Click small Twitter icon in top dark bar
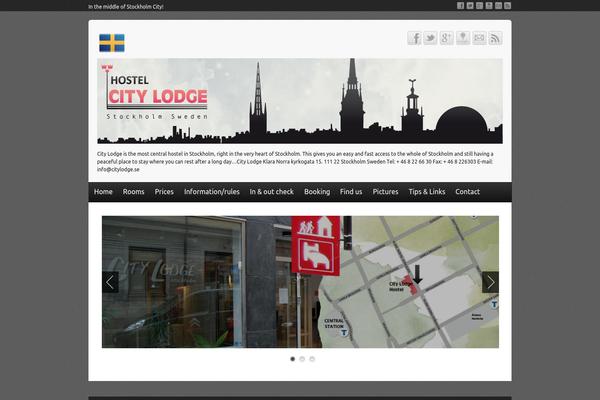 click(470, 5)
